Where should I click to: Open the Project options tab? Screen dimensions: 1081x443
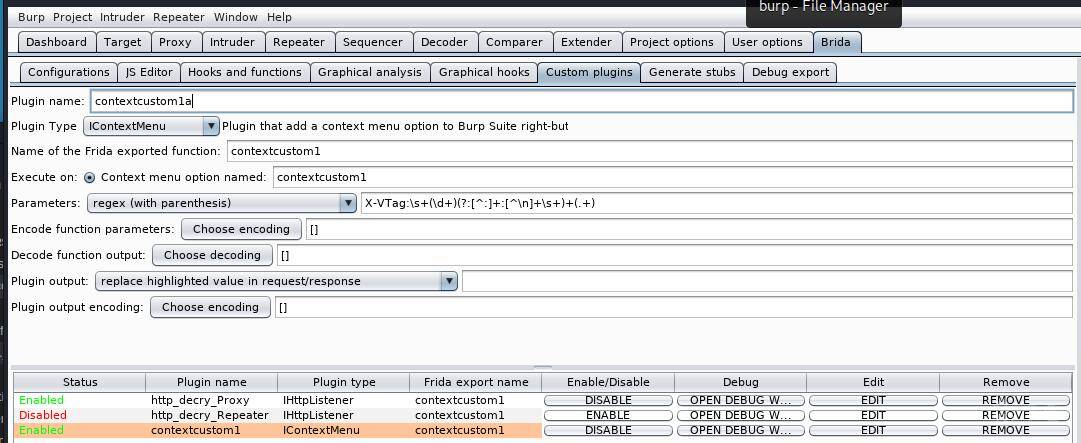pyautogui.click(x=672, y=42)
